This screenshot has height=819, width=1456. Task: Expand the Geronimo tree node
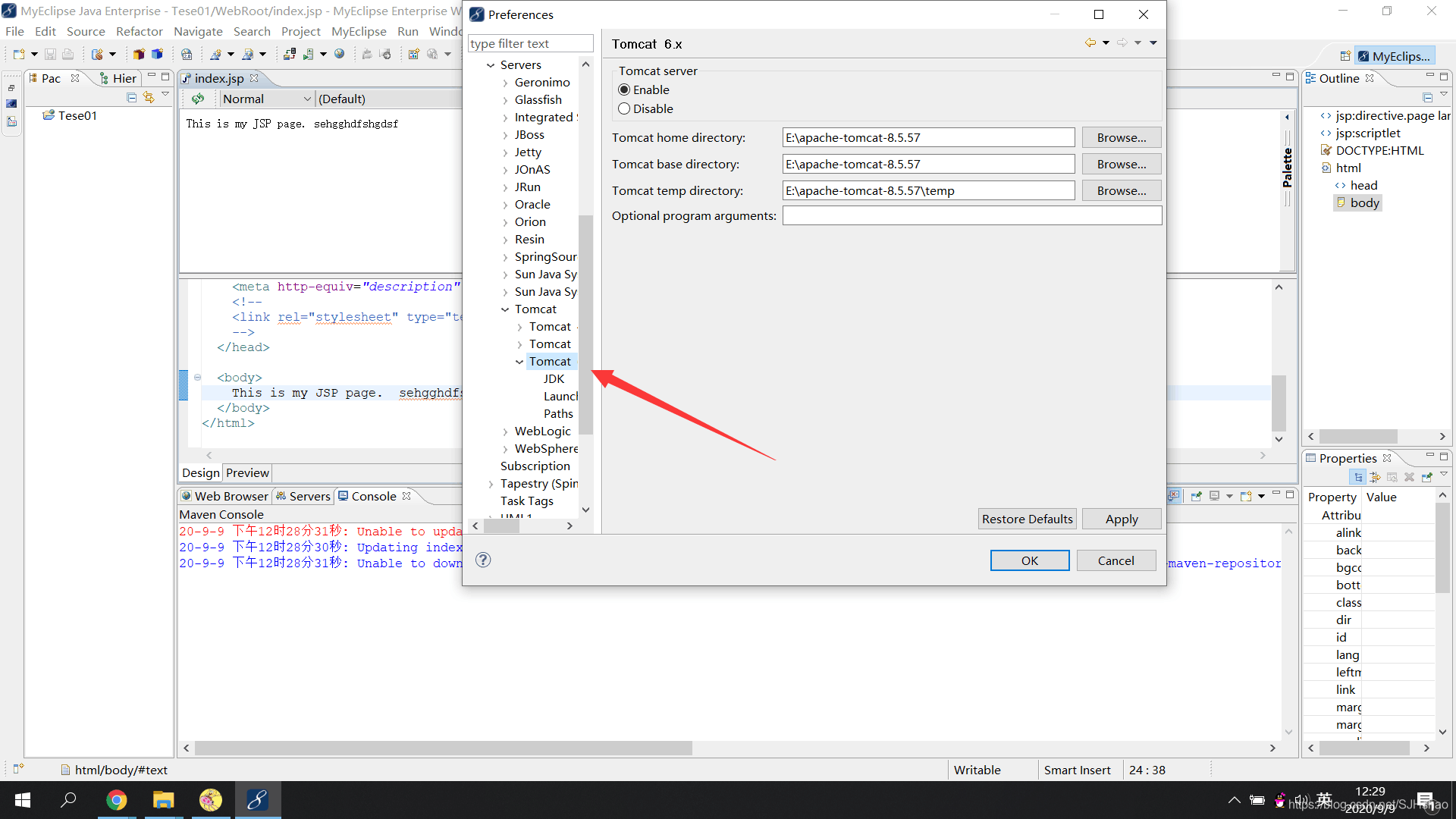pyautogui.click(x=505, y=83)
